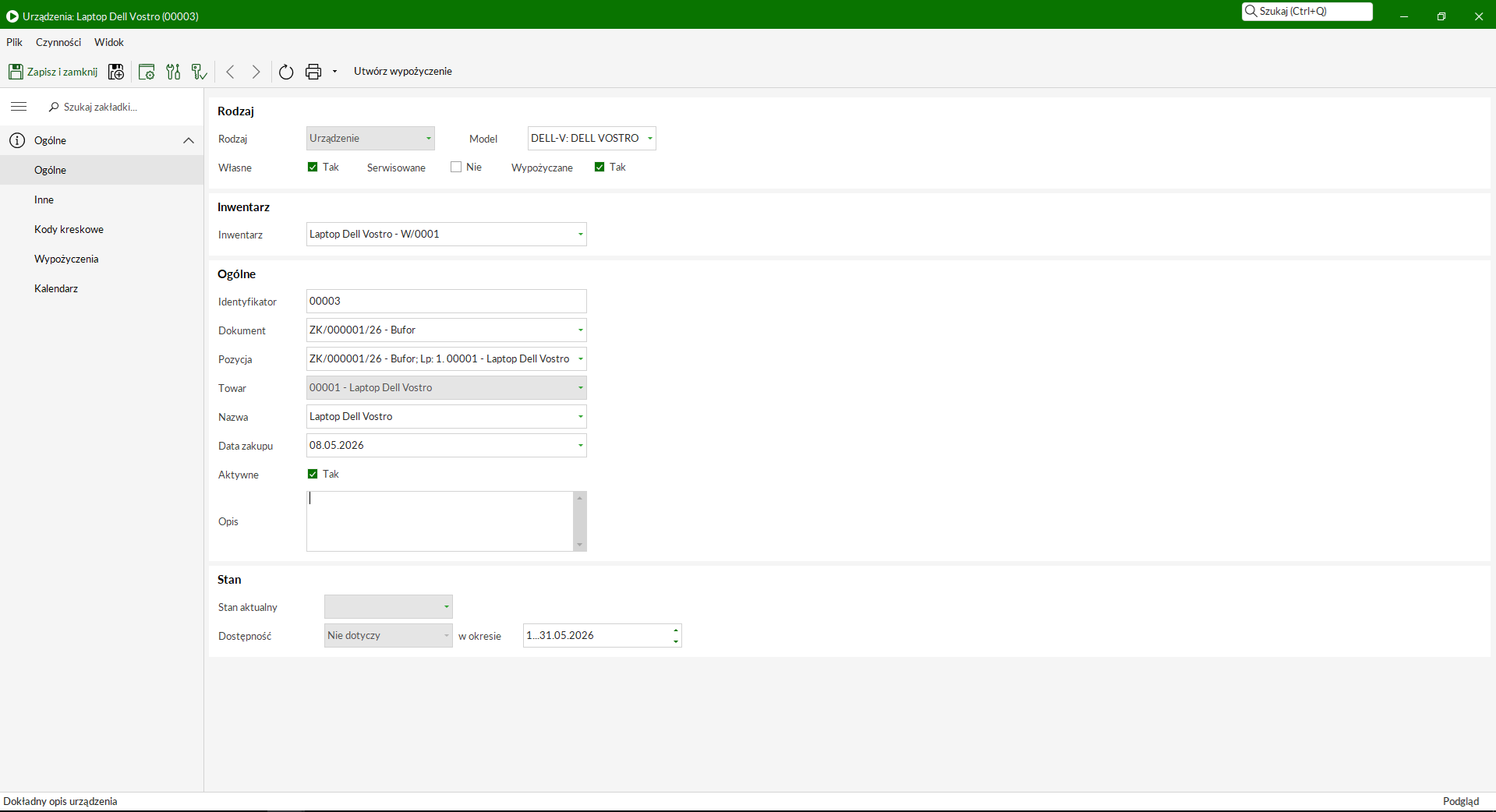
Task: Minimize the window
Action: [1404, 16]
